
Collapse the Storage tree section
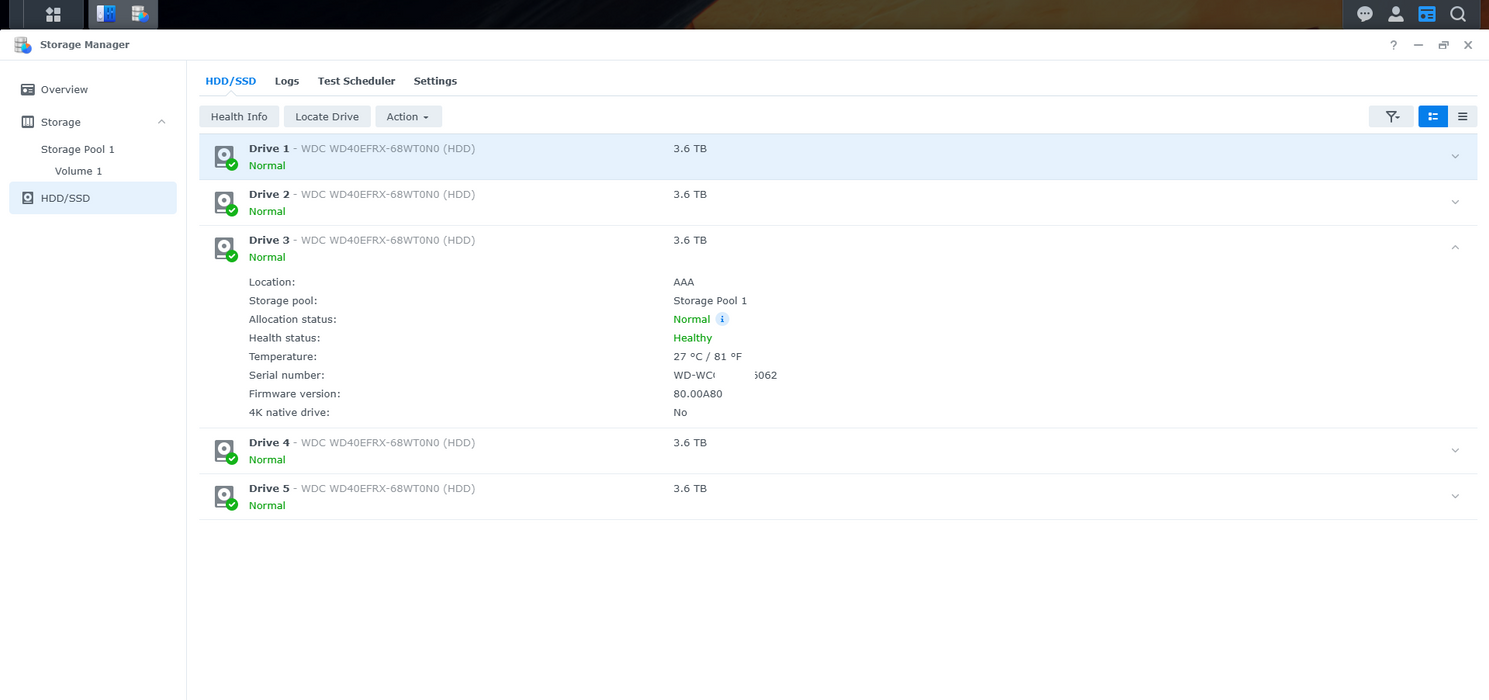coord(161,121)
